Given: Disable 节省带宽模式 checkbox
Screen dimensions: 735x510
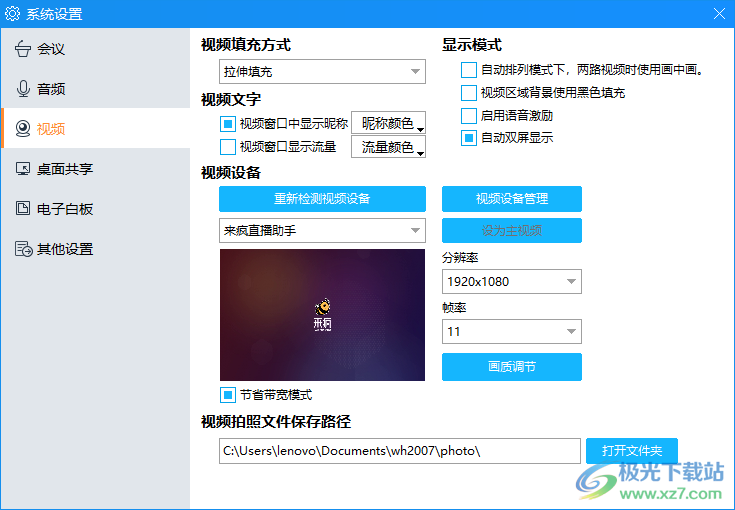Looking at the screenshot, I should [x=228, y=395].
